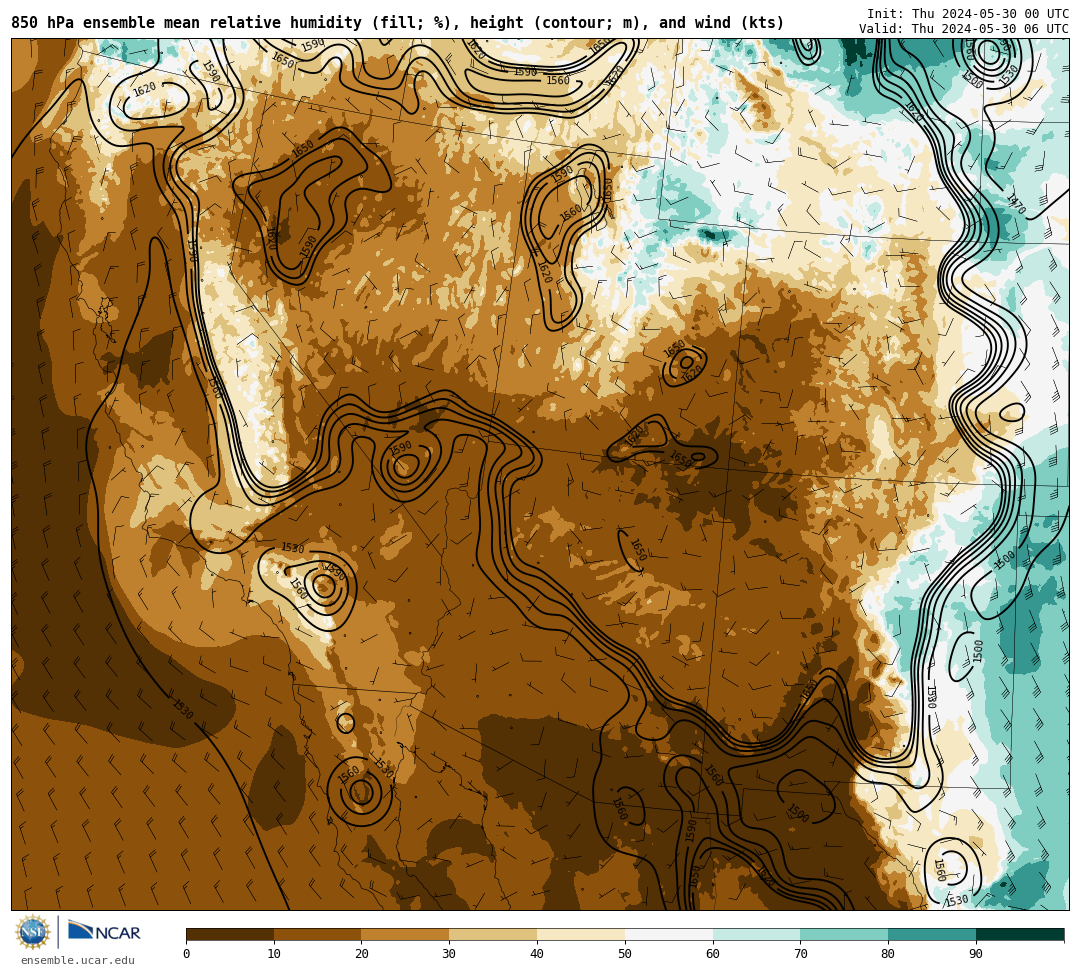Viewport: 1080px width, 973px height.
Task: Click the Valid: Thu 2024-05-30 06 UTC text
Action: pos(964,29)
